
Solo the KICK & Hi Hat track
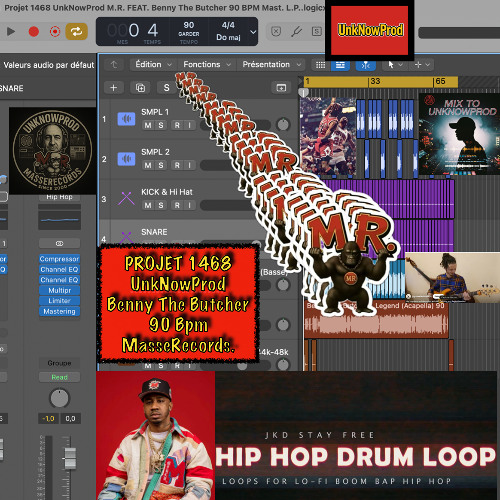click(x=161, y=205)
